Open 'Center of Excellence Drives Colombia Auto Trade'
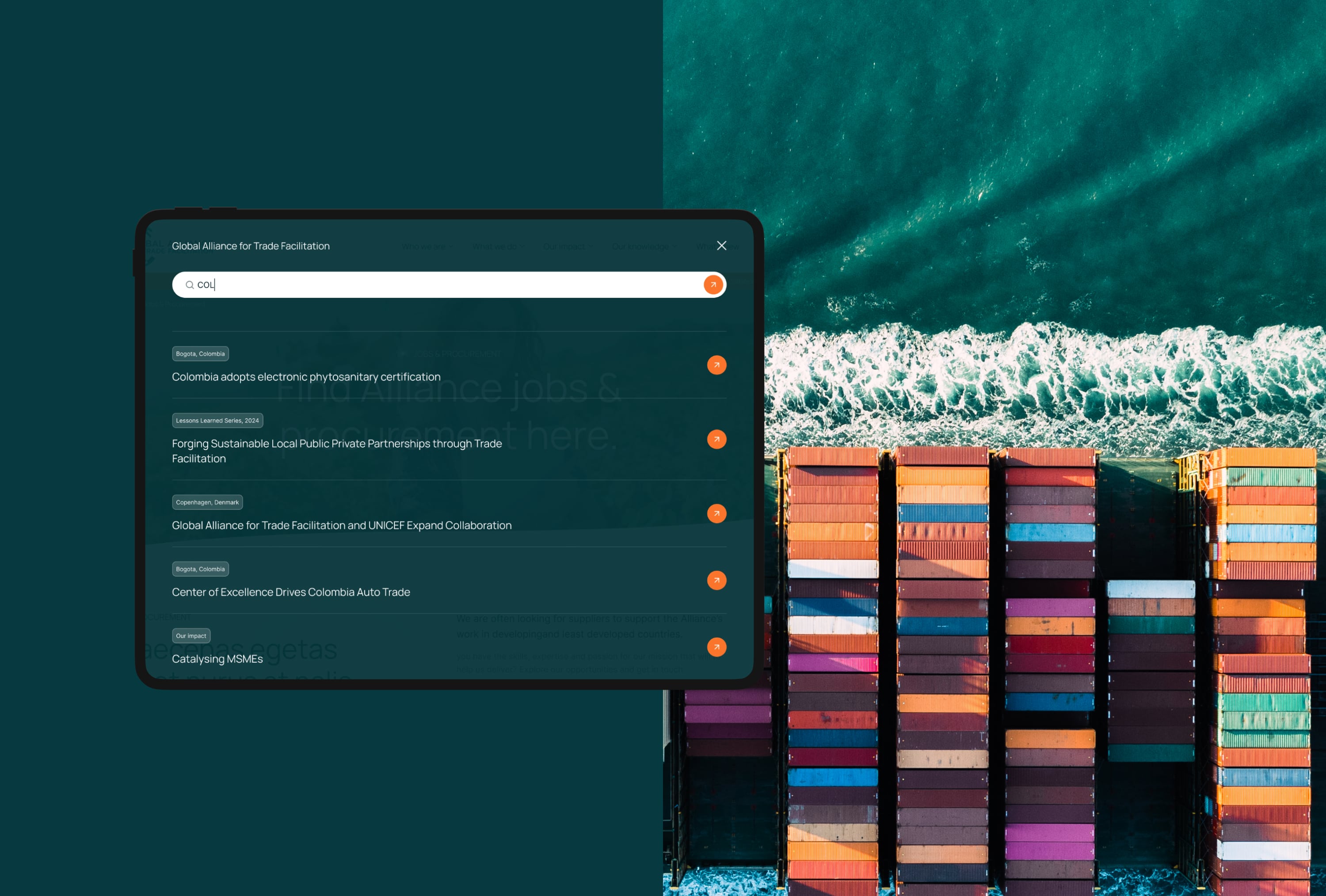Screen dimensions: 1326x896 [x=290, y=592]
